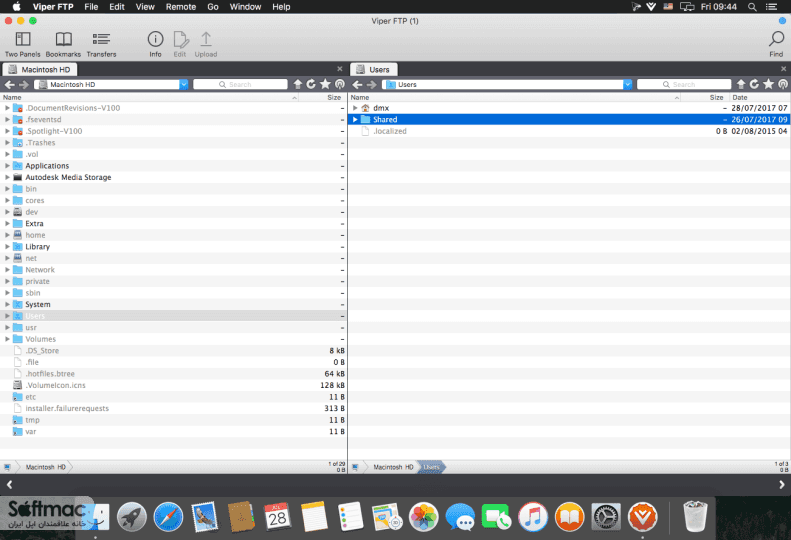Open iTunes from the Dock
This screenshot has width=791, height=540.
533,517
